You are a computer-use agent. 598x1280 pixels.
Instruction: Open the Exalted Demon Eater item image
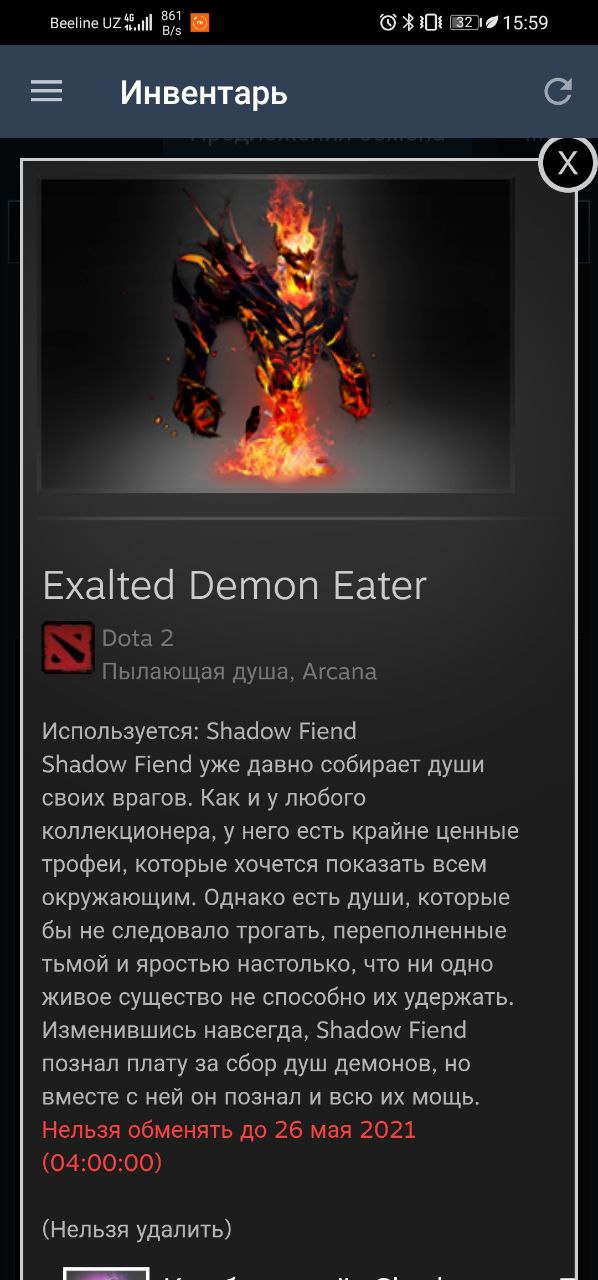tap(276, 335)
